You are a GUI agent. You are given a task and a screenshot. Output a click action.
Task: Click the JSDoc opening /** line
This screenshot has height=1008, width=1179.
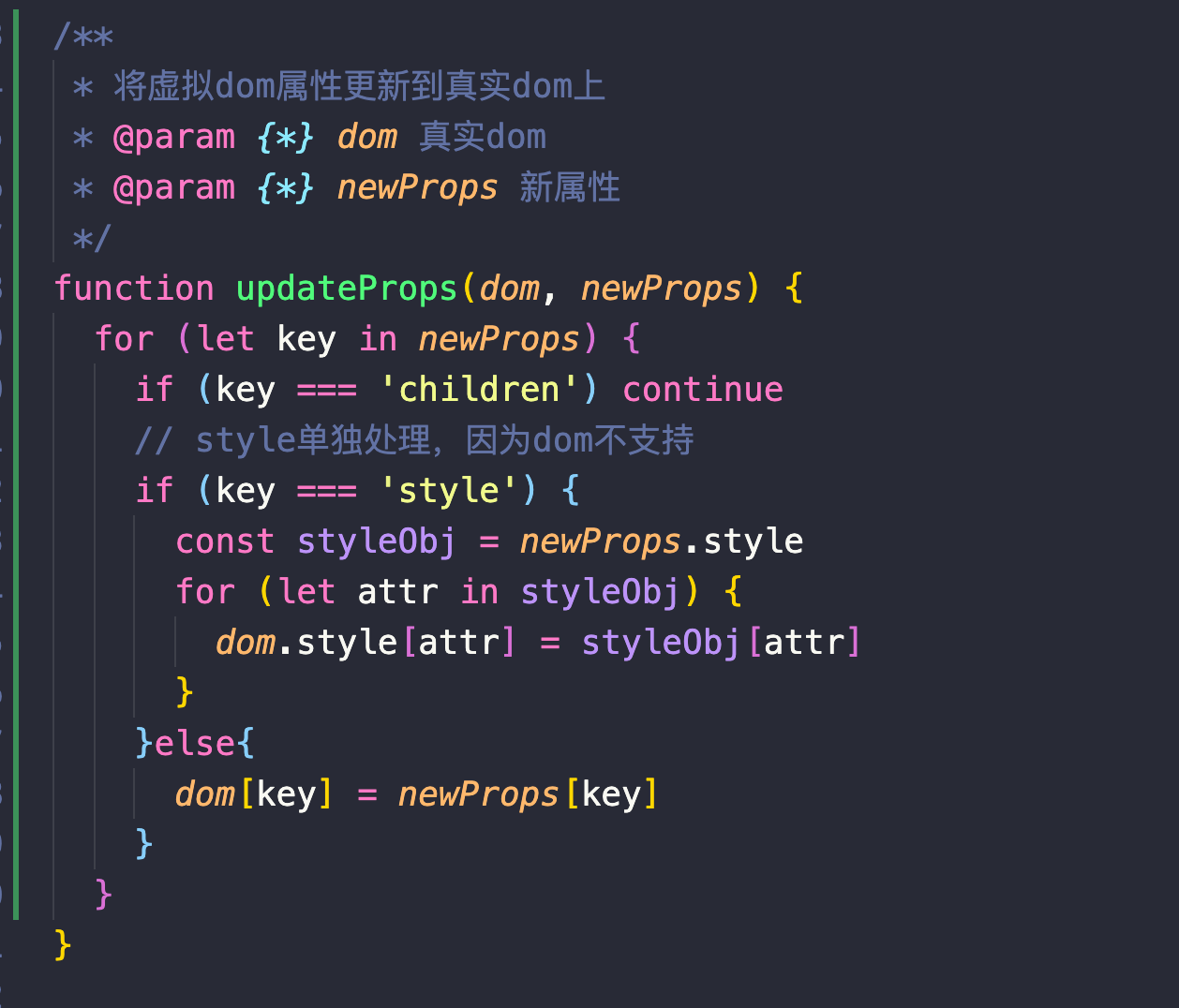coord(83,37)
